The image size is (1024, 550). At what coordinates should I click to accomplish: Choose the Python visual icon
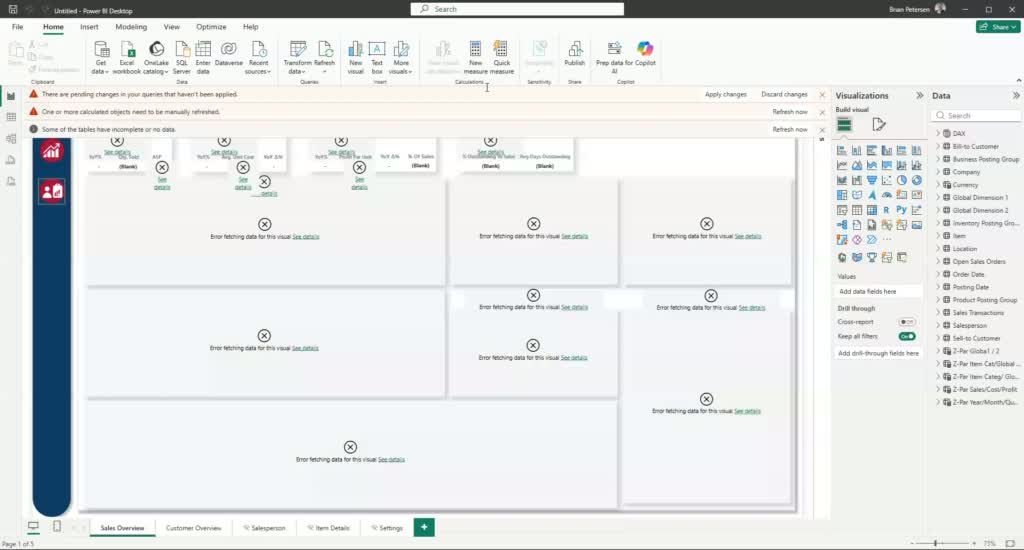click(902, 210)
